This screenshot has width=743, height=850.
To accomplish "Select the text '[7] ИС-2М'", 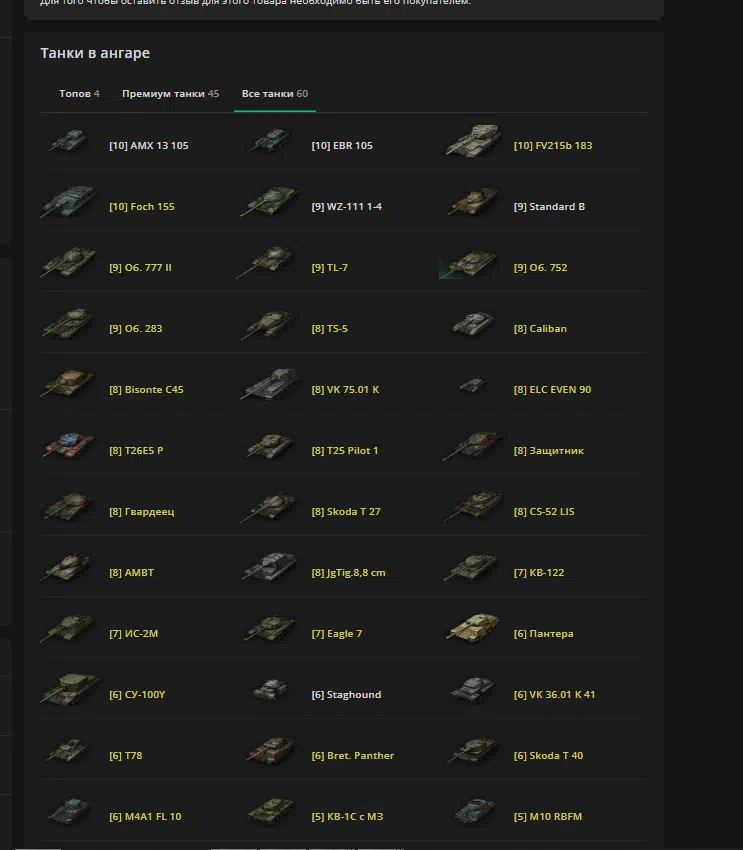I will [x=134, y=633].
